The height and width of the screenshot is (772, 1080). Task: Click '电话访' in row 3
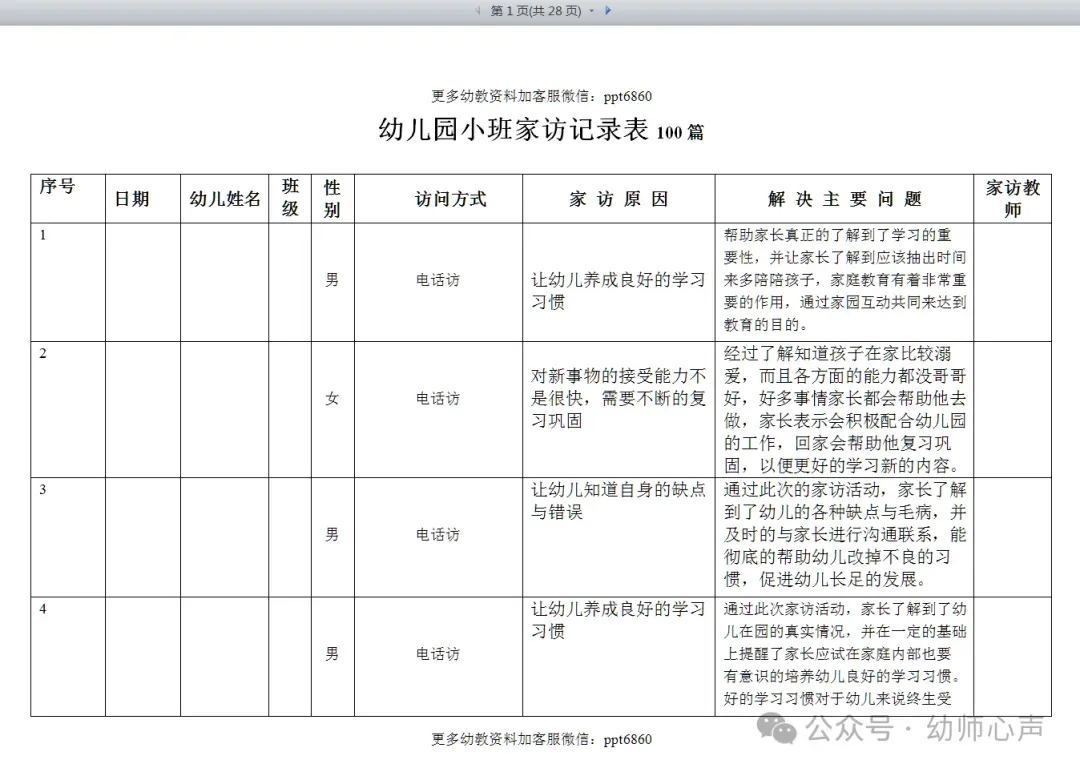point(437,534)
